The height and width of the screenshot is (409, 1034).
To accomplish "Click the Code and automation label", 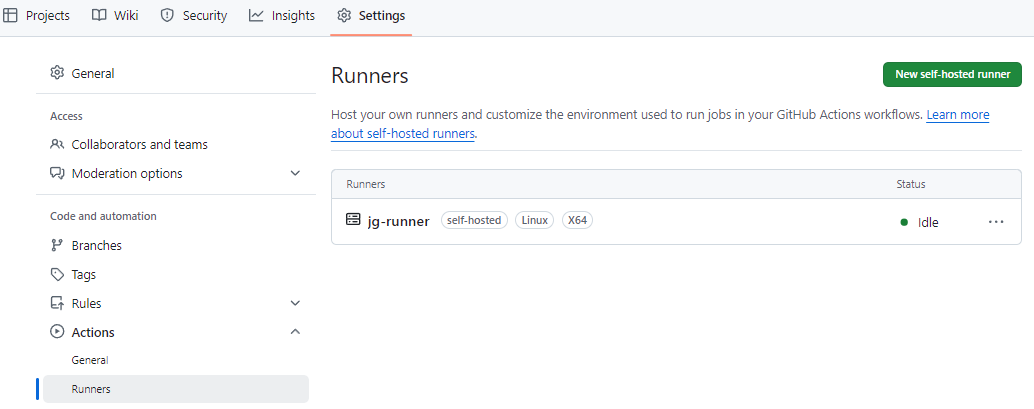I will 104,216.
